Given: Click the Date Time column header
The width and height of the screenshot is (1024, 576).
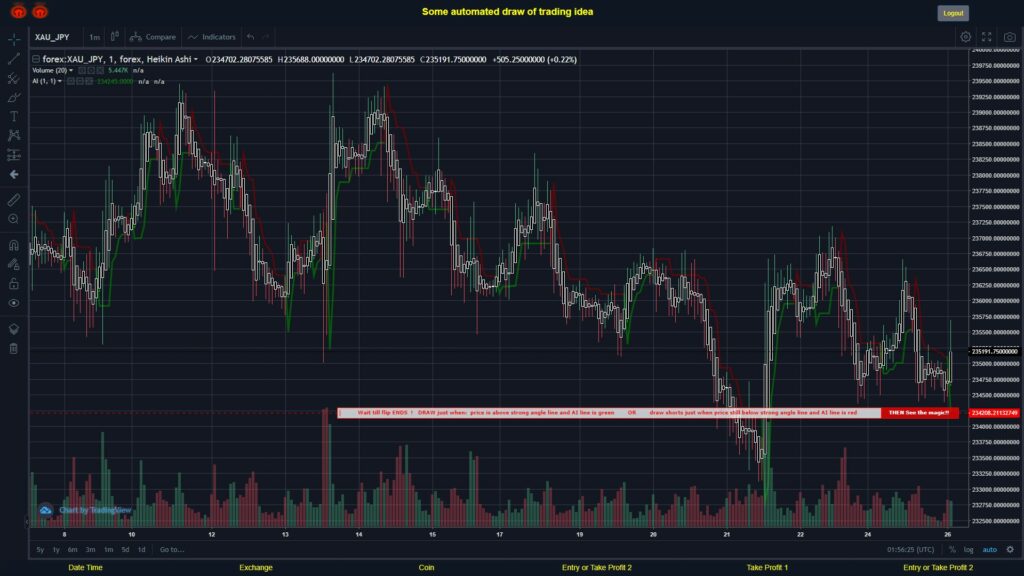Looking at the screenshot, I should click(86, 568).
